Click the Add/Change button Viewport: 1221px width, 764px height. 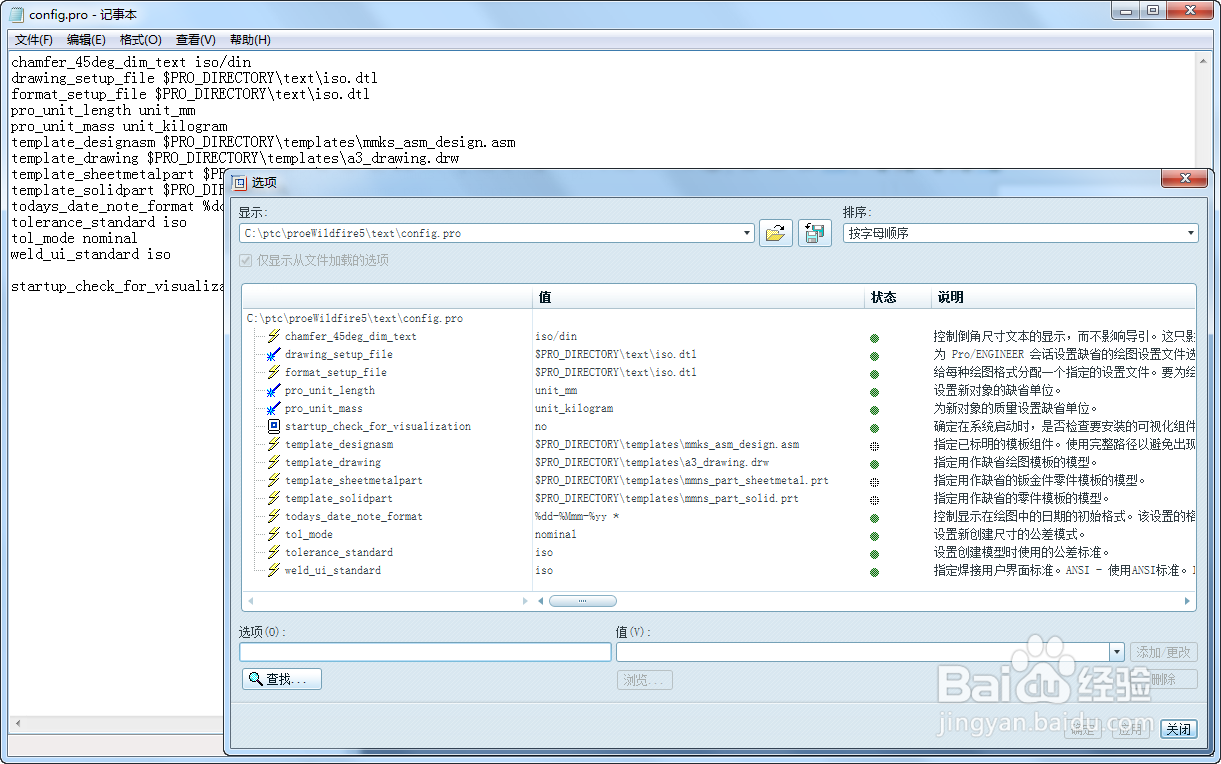pyautogui.click(x=1164, y=652)
